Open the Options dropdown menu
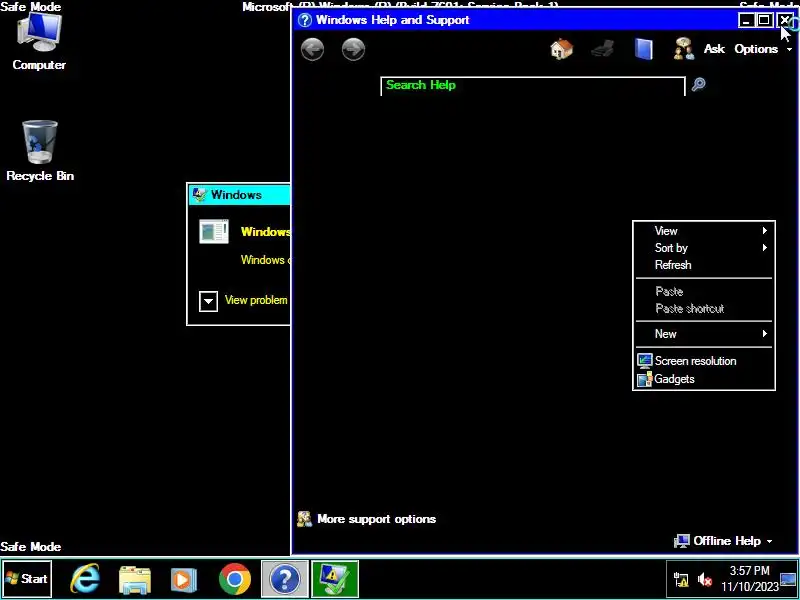This screenshot has height=600, width=800. (763, 49)
